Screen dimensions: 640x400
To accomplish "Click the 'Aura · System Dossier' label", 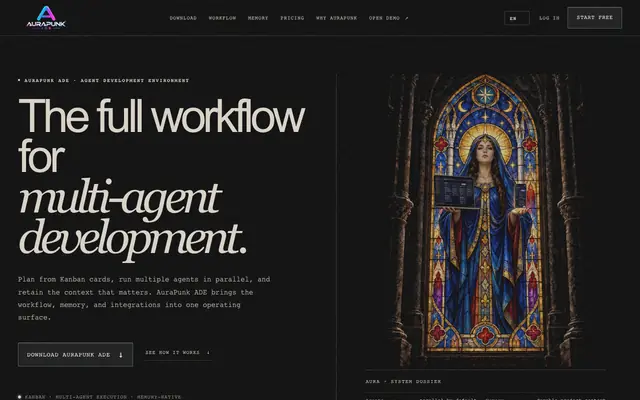I will (x=403, y=381).
